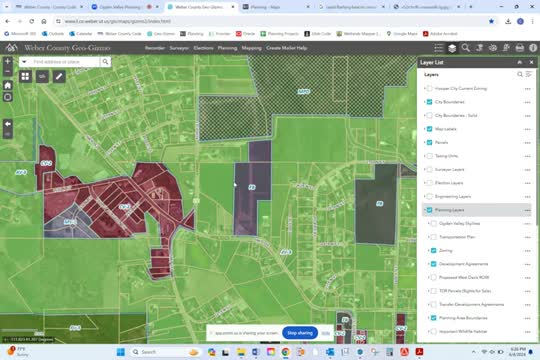540x360 pixels.
Task: Uncheck the City Boundaries layer
Action: (x=429, y=102)
